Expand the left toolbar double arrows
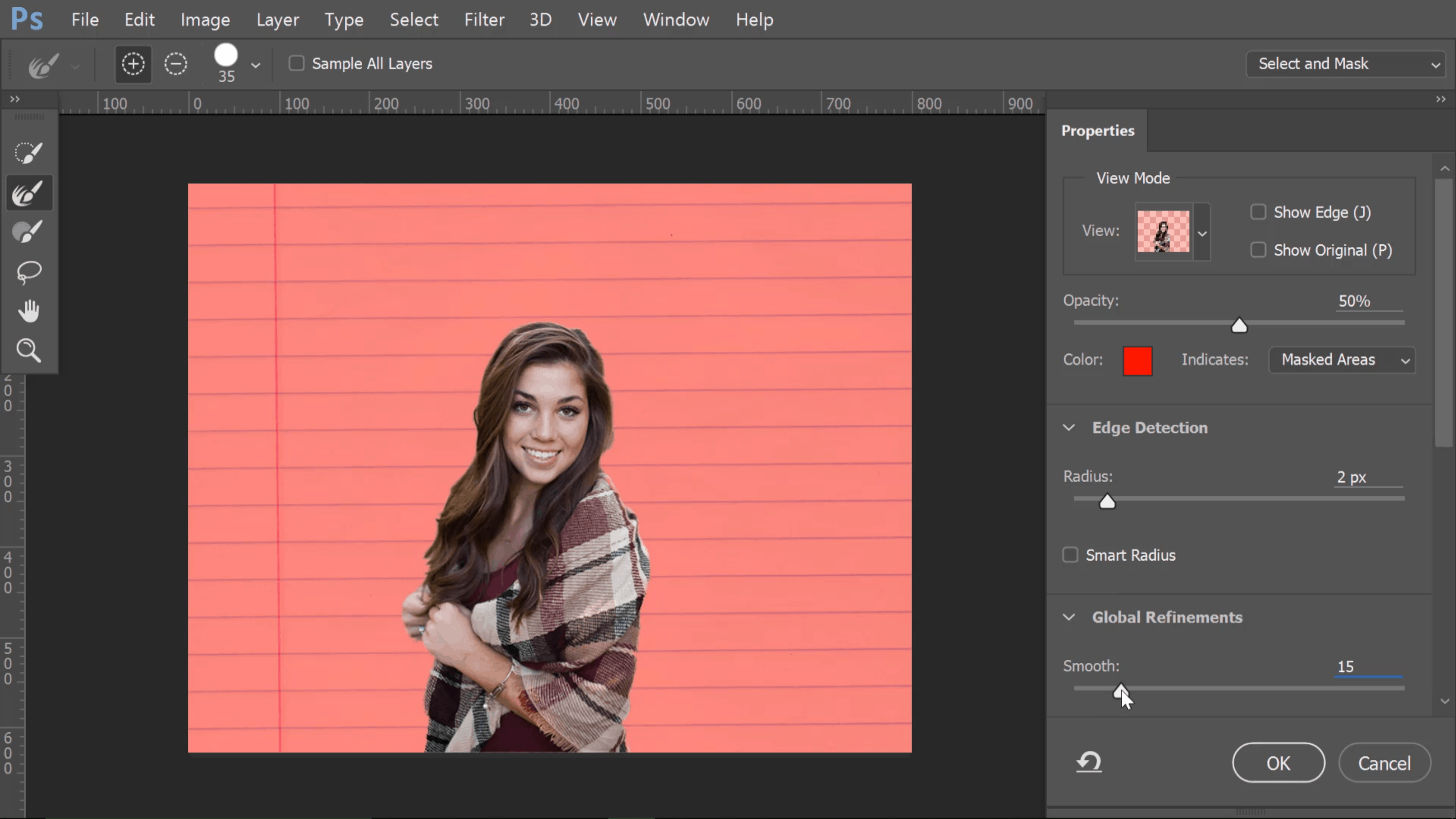The height and width of the screenshot is (819, 1456). click(15, 99)
